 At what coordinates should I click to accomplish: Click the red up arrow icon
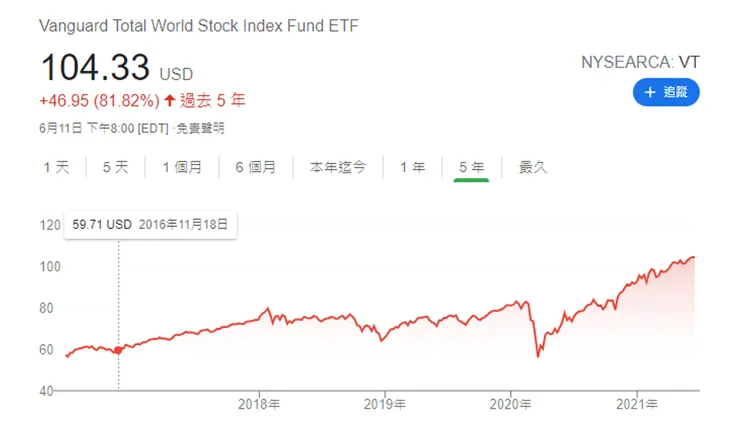click(170, 100)
